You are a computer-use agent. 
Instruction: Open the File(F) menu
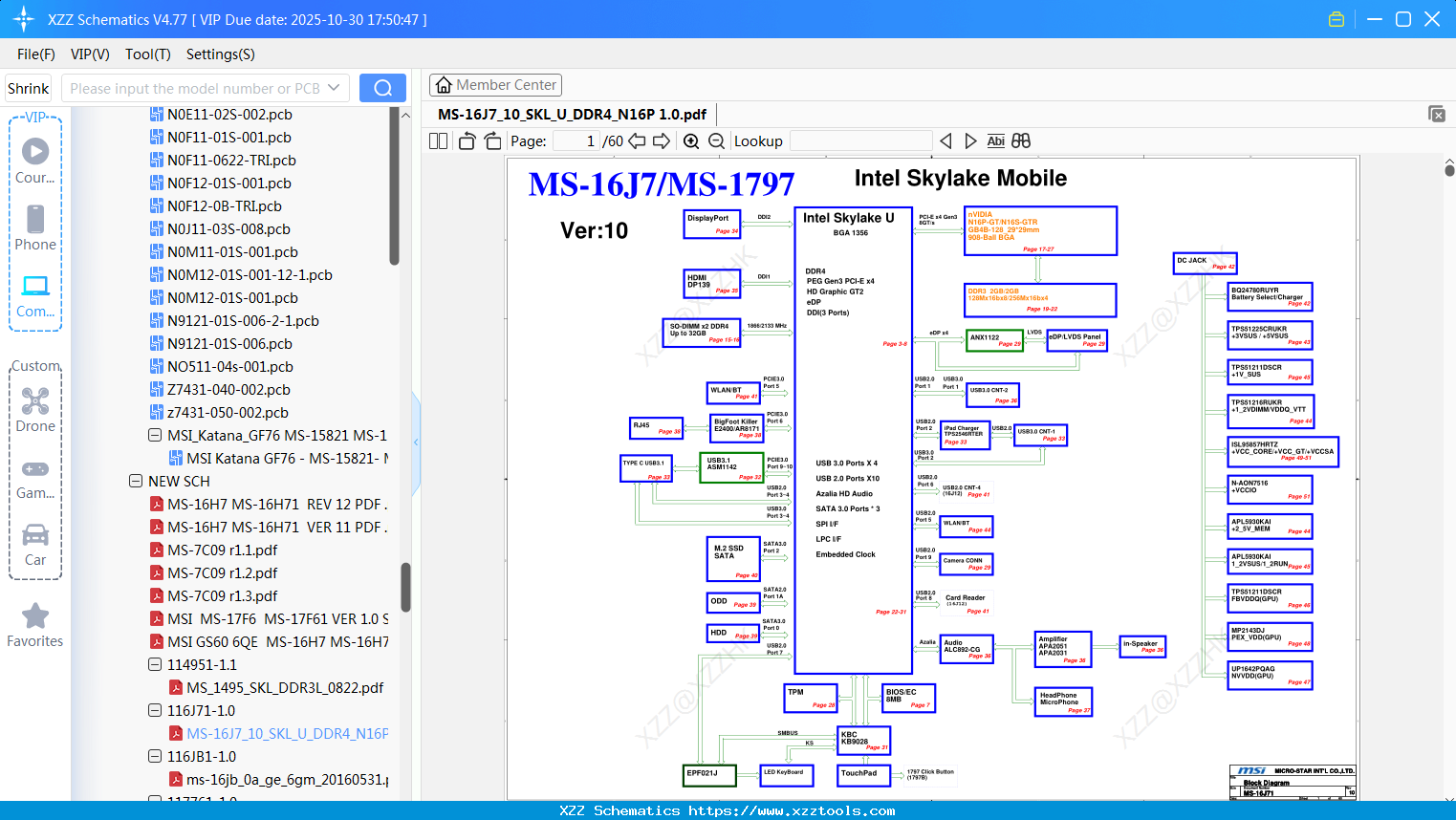[x=36, y=54]
